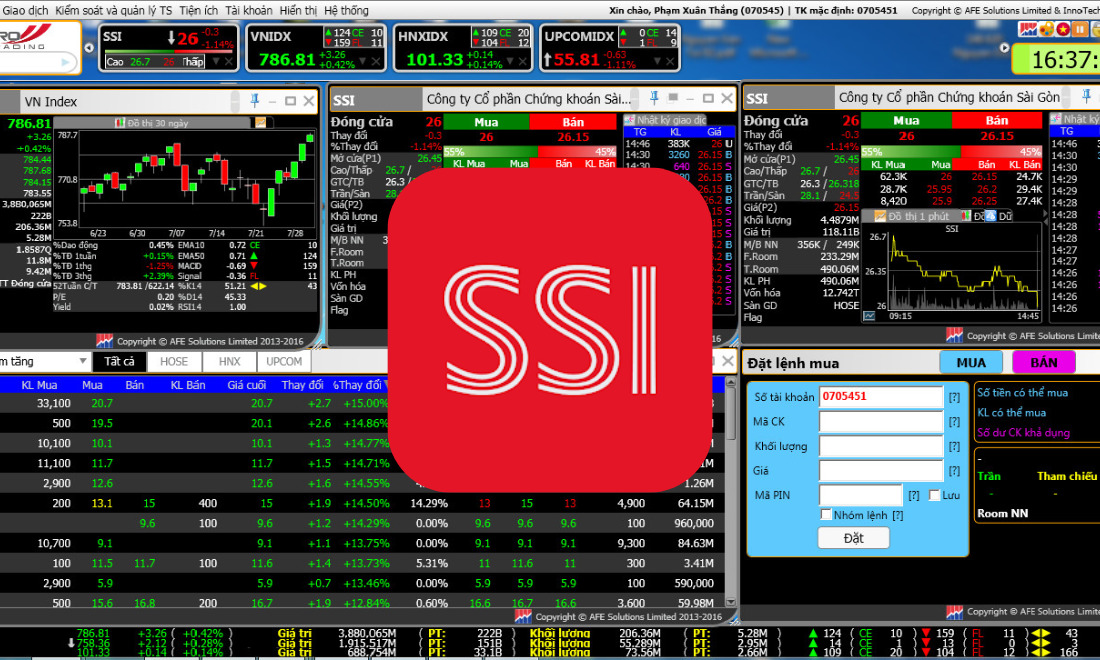Open the Hiển thị menu
Screen dimensions: 1100x660
point(298,11)
